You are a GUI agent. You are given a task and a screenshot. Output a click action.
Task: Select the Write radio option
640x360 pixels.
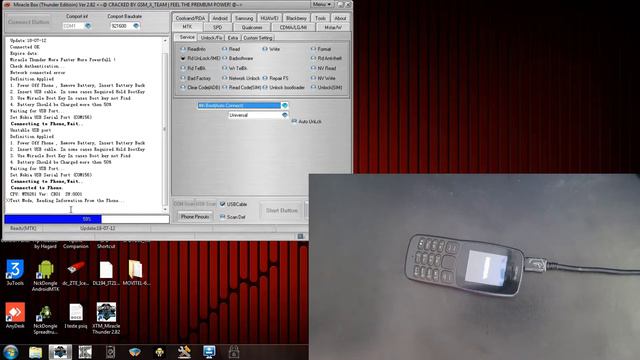265,49
